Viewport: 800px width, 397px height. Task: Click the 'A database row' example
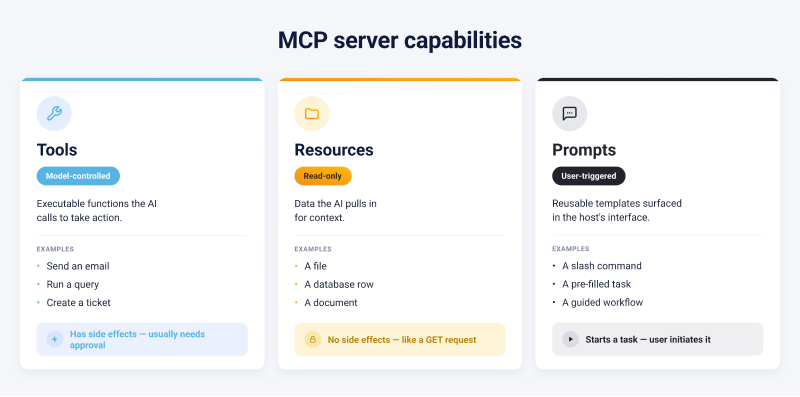click(x=339, y=284)
